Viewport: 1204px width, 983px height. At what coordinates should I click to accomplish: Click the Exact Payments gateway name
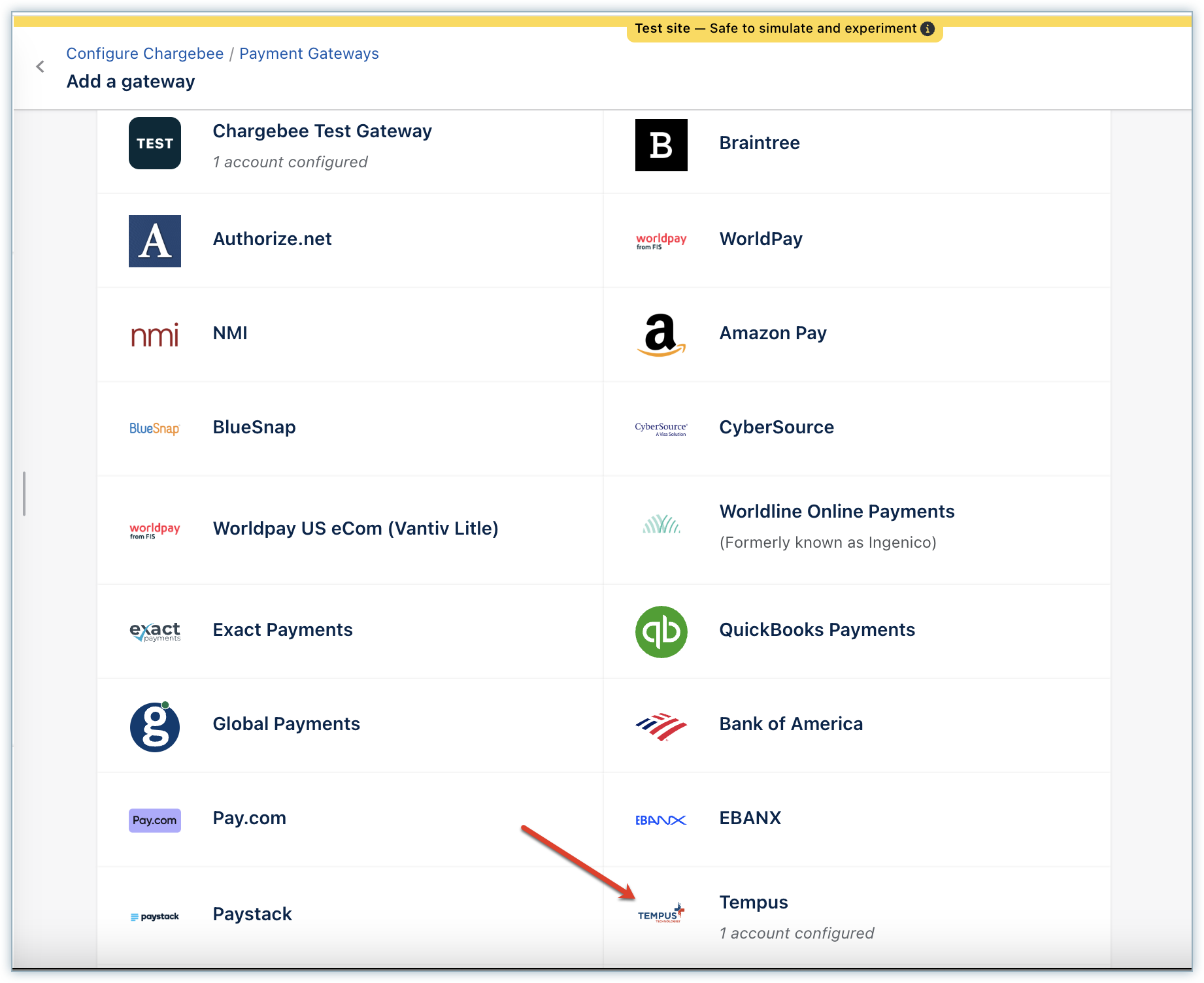[282, 630]
